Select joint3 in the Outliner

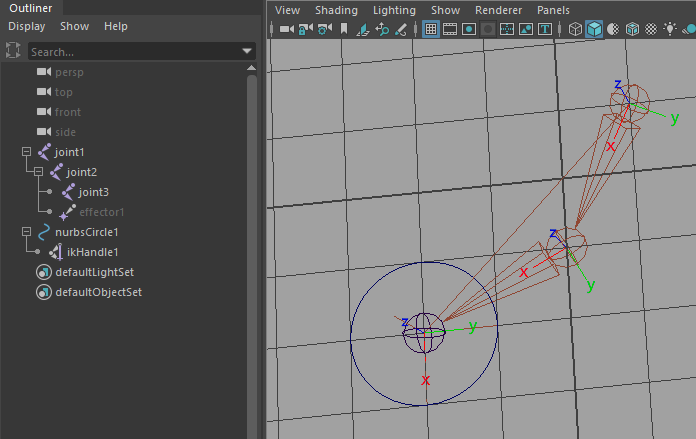(x=94, y=192)
